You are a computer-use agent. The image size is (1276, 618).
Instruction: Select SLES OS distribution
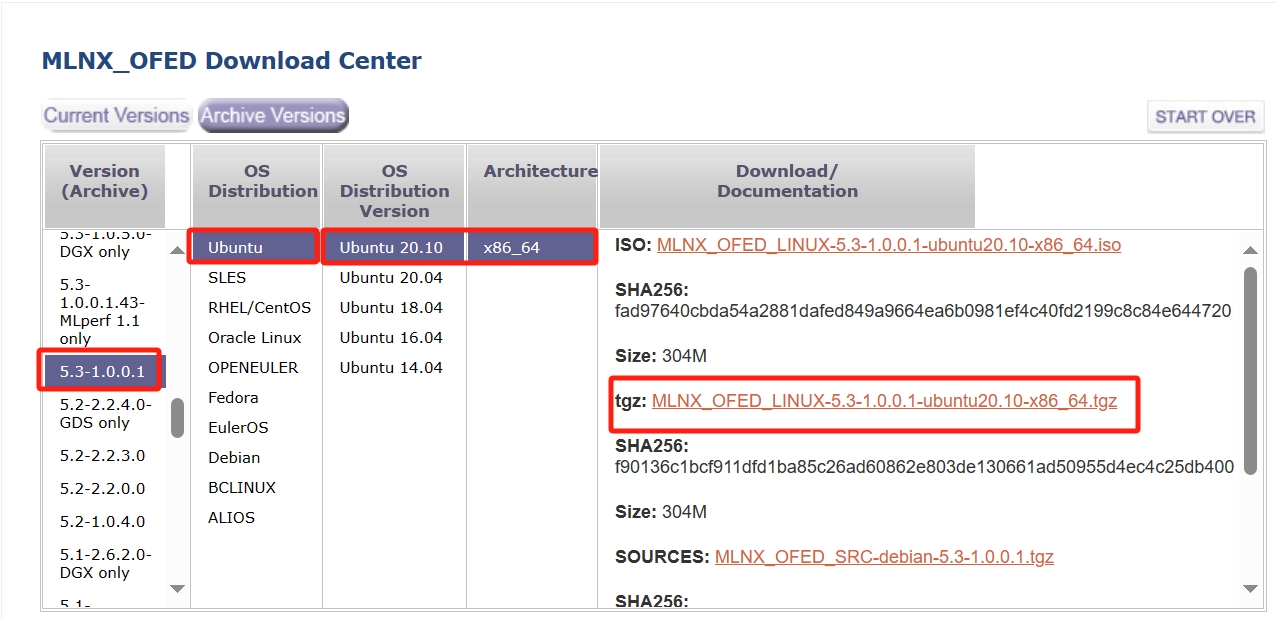(227, 277)
